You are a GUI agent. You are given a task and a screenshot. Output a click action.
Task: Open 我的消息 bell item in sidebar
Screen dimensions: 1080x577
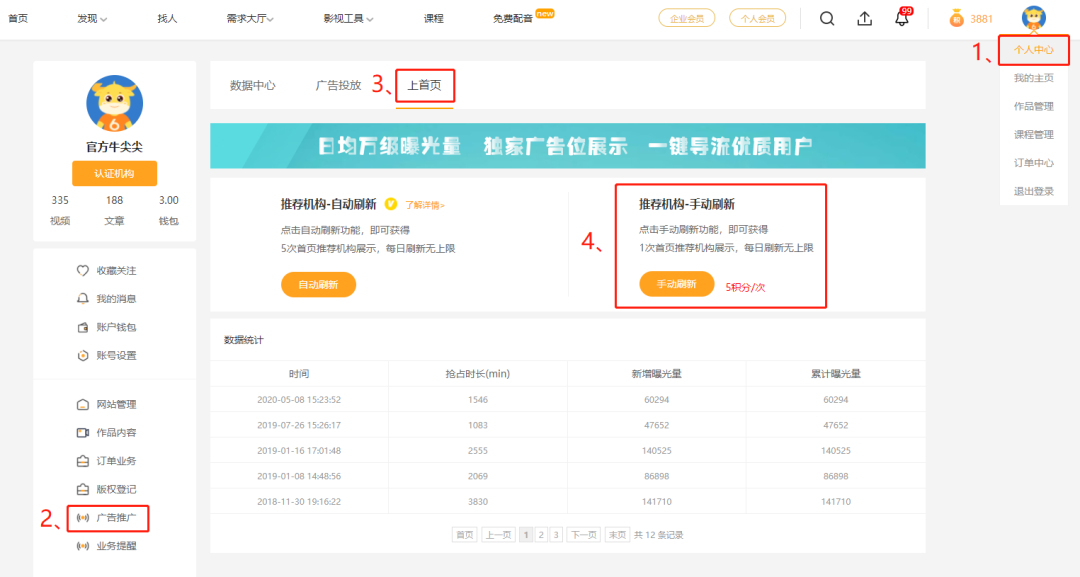84,299
